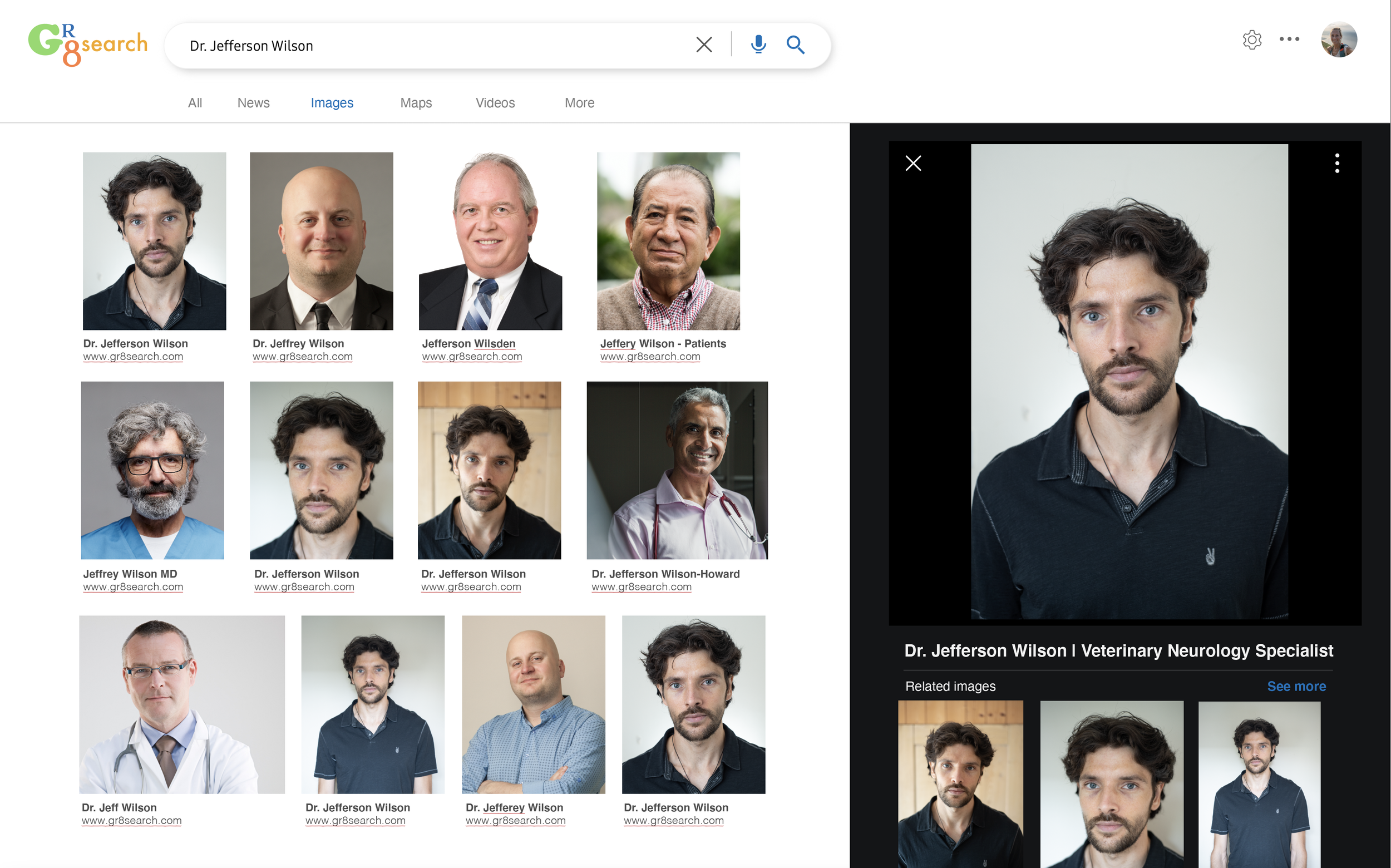Image resolution: width=1391 pixels, height=868 pixels.
Task: Select the All results tab
Action: point(195,103)
